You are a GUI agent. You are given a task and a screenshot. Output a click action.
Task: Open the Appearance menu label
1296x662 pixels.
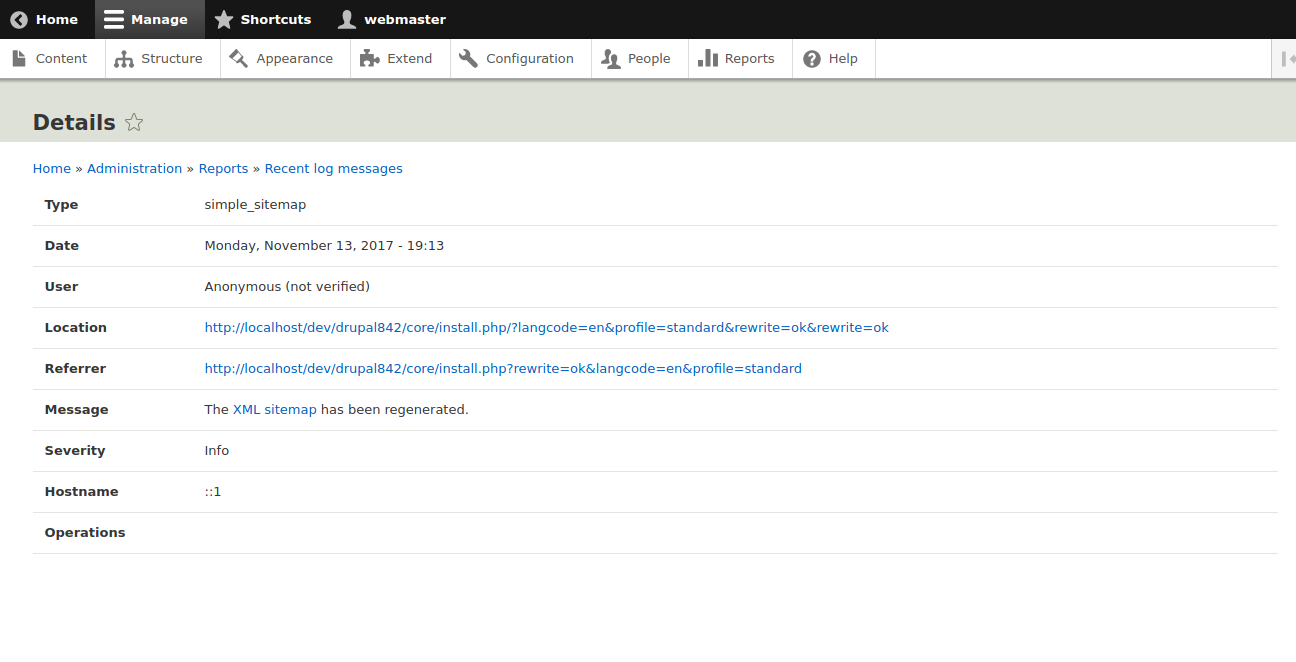tap(294, 59)
